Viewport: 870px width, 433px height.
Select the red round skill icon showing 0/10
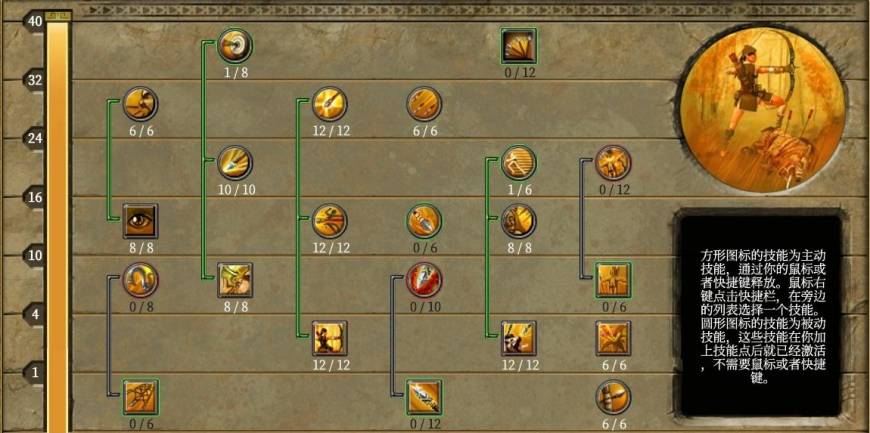point(424,280)
